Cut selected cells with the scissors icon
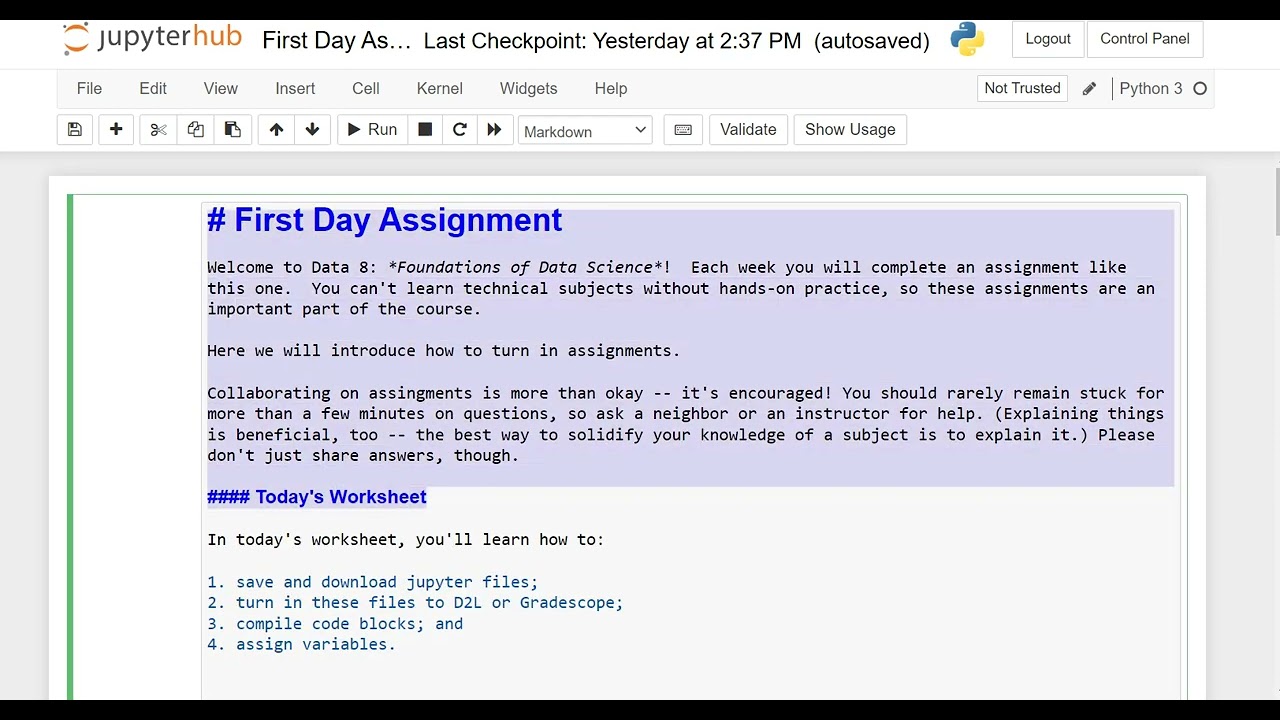 click(x=158, y=130)
